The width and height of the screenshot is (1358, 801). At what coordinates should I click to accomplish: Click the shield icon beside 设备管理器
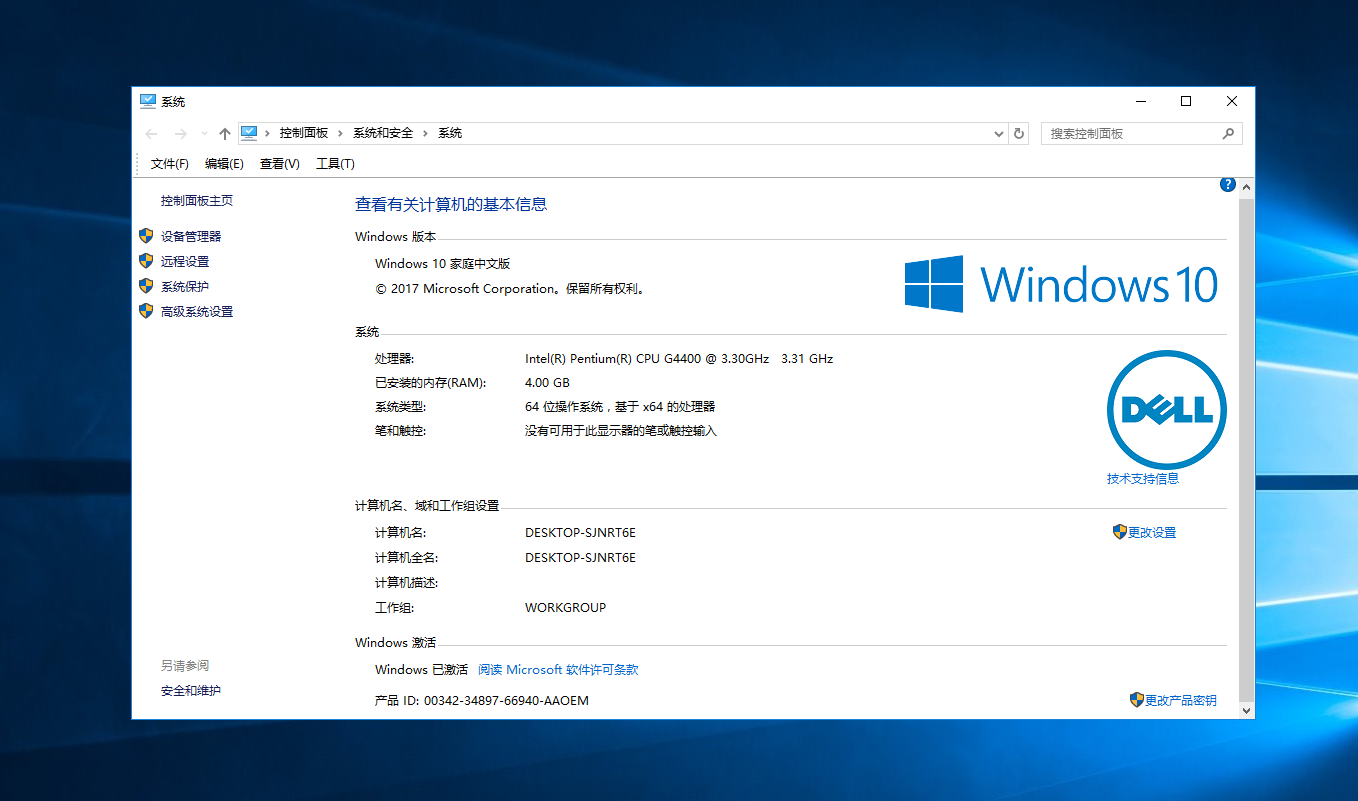tap(146, 236)
